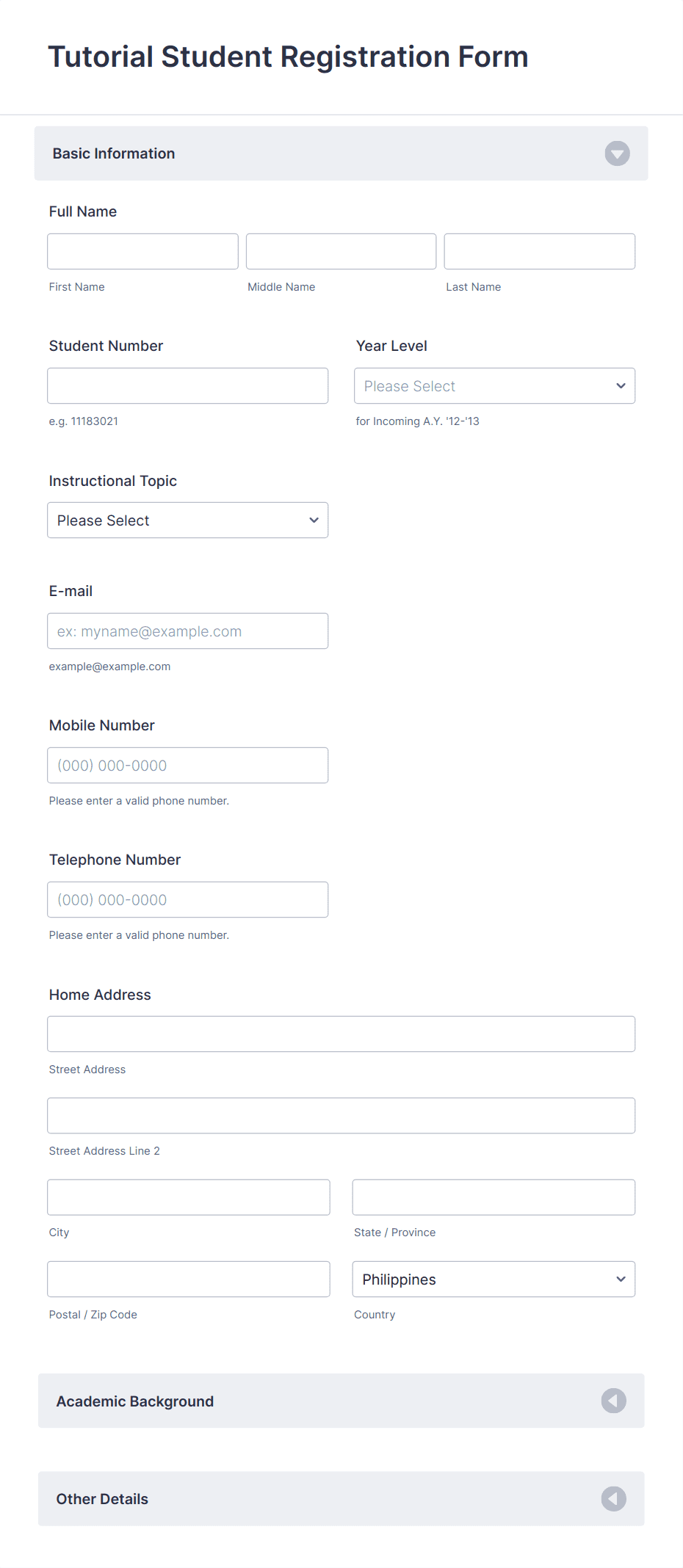This screenshot has height=1568, width=683.
Task: Click the Academic Background section header
Action: [134, 1401]
